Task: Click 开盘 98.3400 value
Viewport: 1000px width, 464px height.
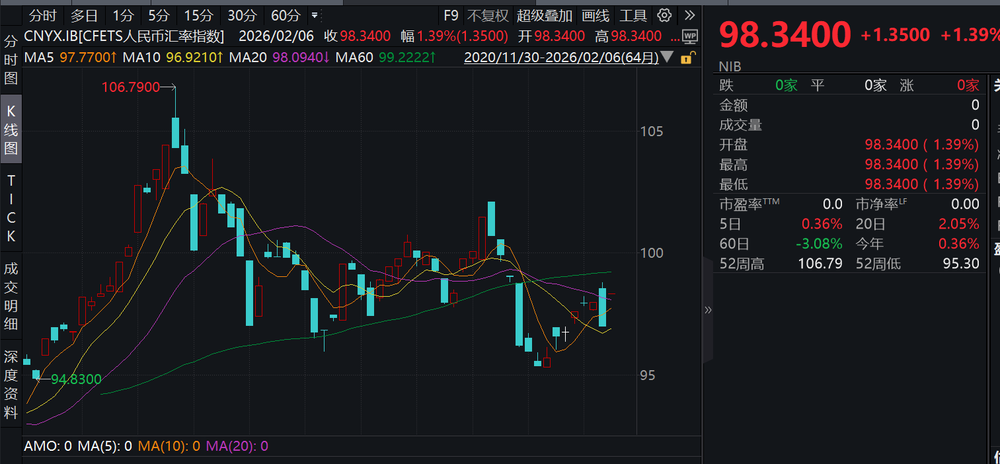Action: (x=922, y=145)
